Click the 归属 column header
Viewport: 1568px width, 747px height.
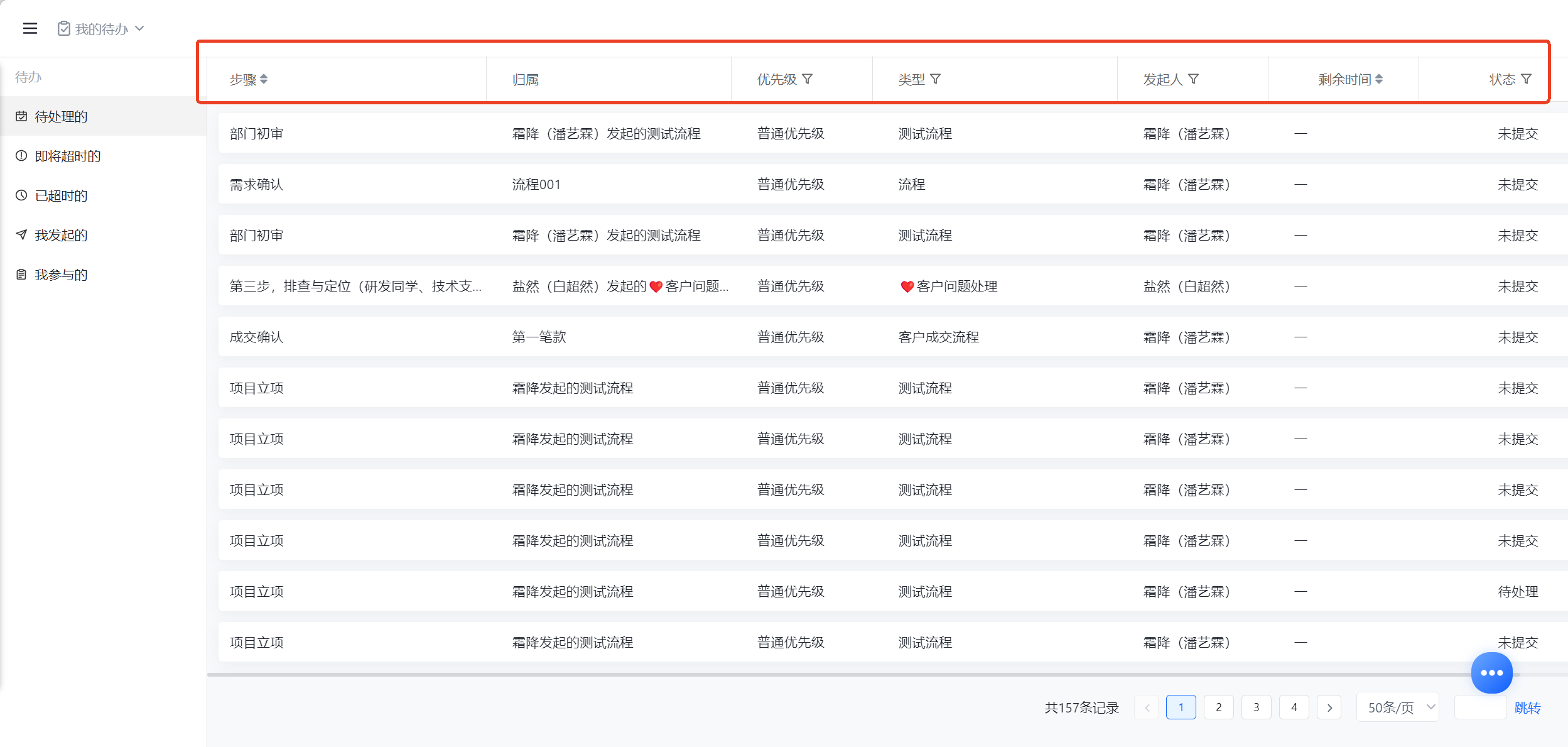pyautogui.click(x=526, y=80)
